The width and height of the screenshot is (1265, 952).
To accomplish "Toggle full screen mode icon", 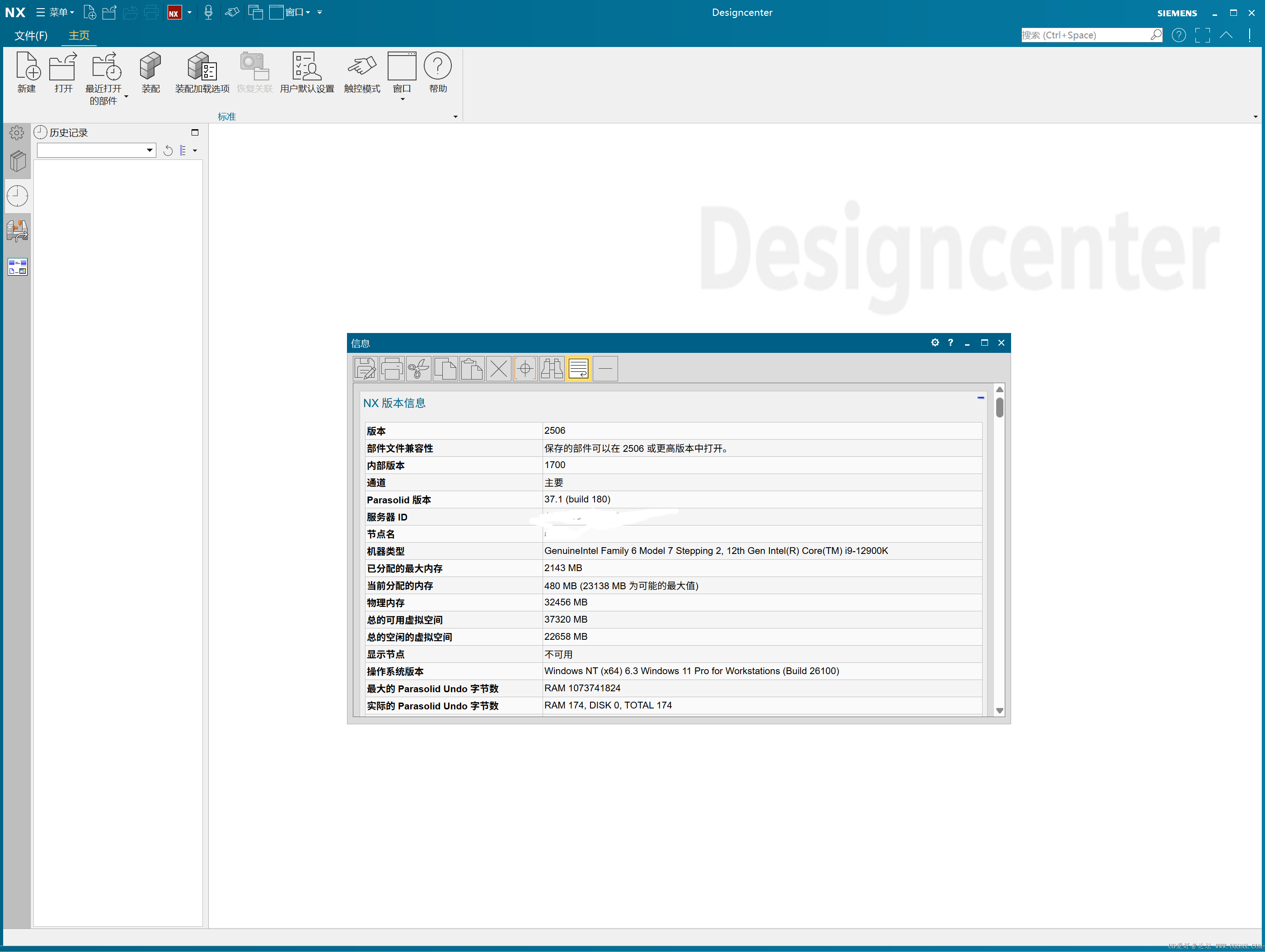I will pyautogui.click(x=1203, y=35).
